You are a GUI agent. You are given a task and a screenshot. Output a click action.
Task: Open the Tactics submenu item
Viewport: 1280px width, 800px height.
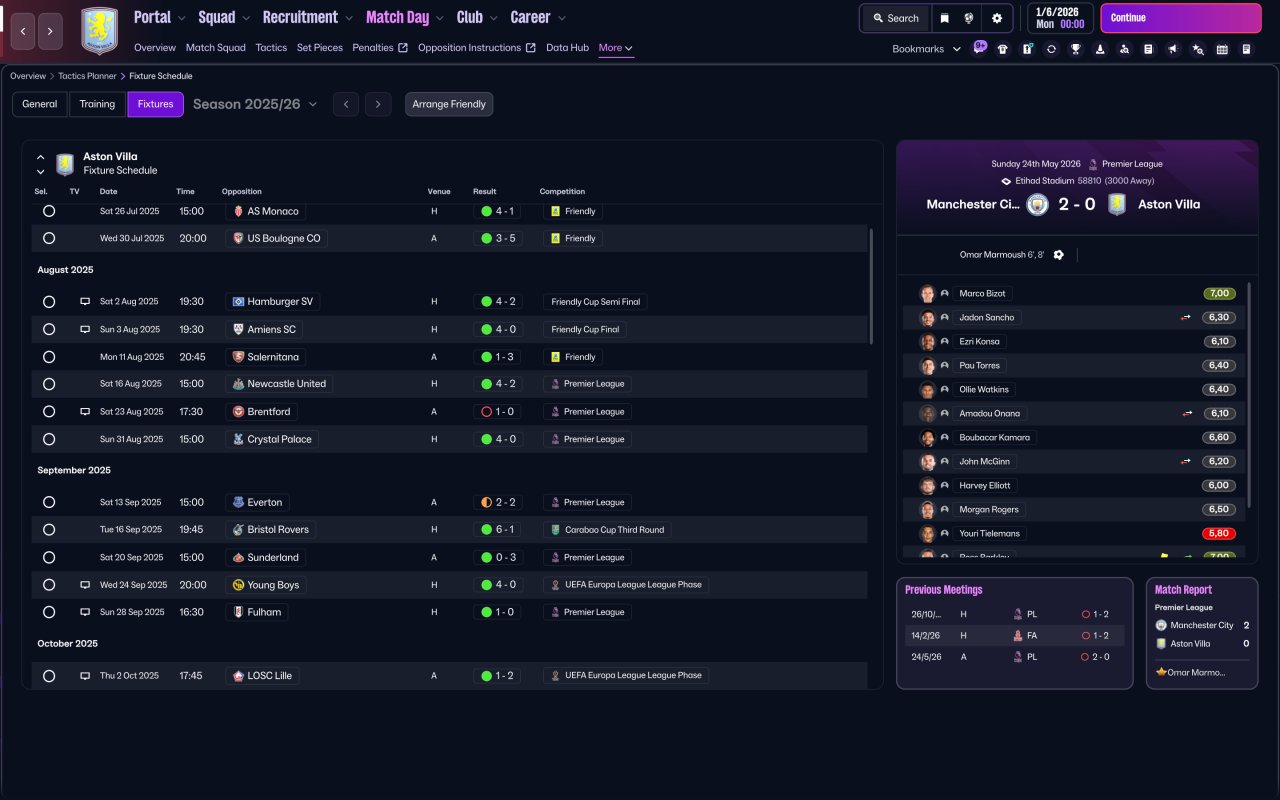click(271, 48)
